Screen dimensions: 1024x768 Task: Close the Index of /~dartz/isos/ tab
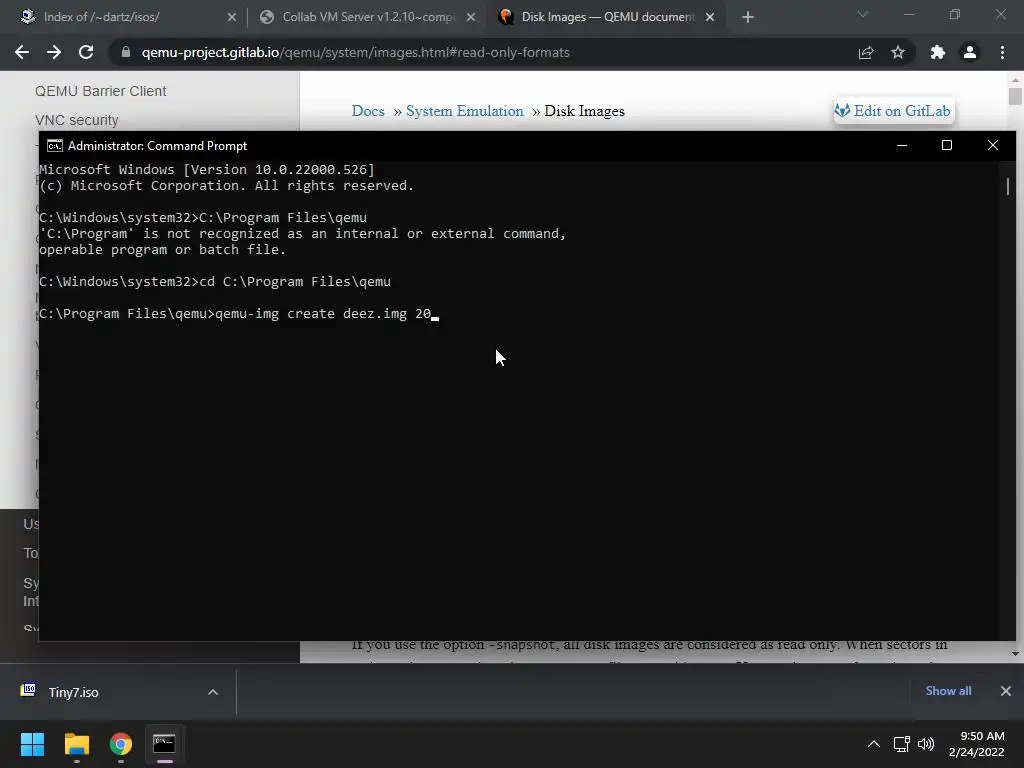[232, 17]
